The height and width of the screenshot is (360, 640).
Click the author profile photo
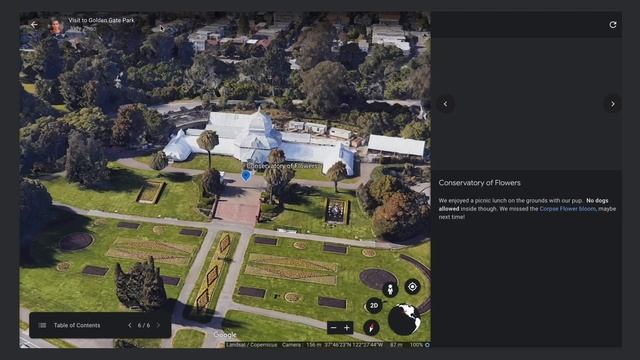tap(56, 25)
